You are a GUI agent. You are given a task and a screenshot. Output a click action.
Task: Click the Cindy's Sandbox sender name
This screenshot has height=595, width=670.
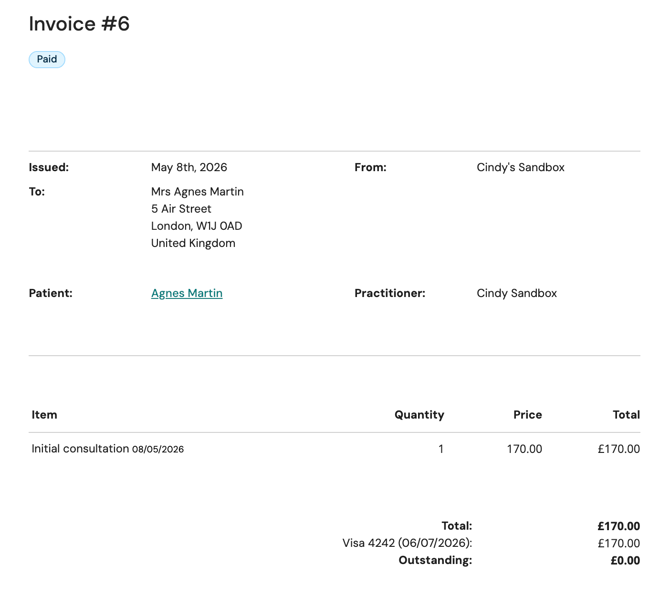point(520,167)
